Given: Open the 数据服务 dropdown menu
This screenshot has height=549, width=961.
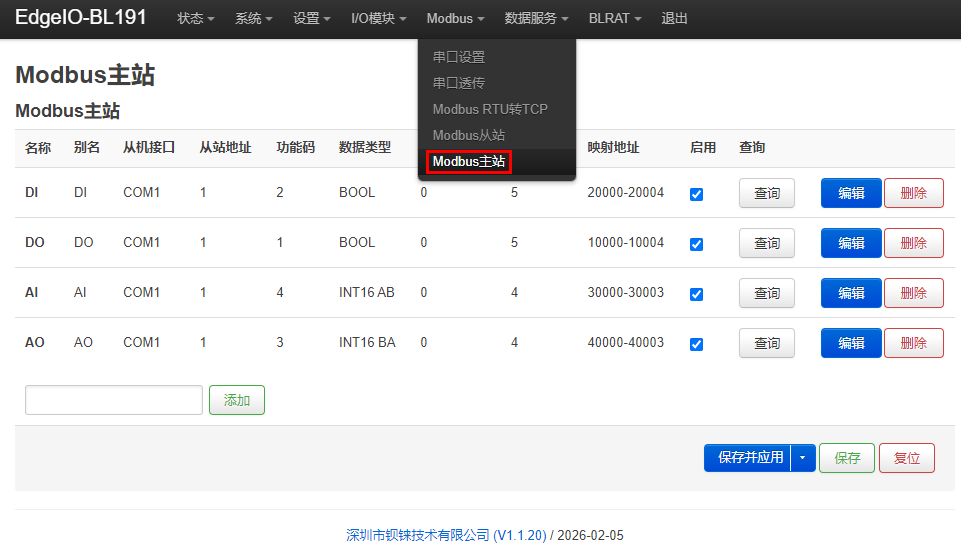Looking at the screenshot, I should pyautogui.click(x=536, y=18).
